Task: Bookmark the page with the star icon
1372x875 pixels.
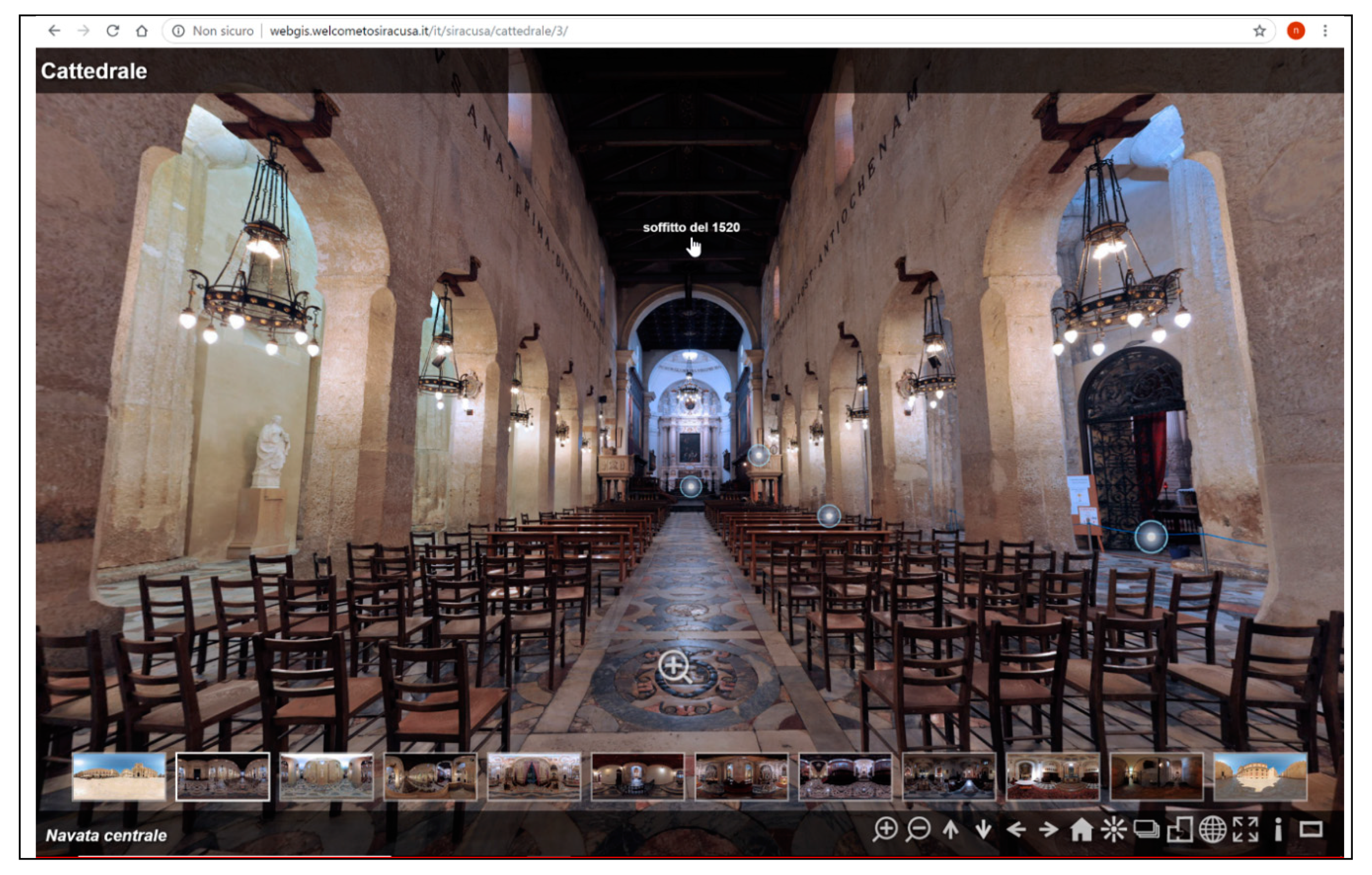Action: click(x=1259, y=31)
